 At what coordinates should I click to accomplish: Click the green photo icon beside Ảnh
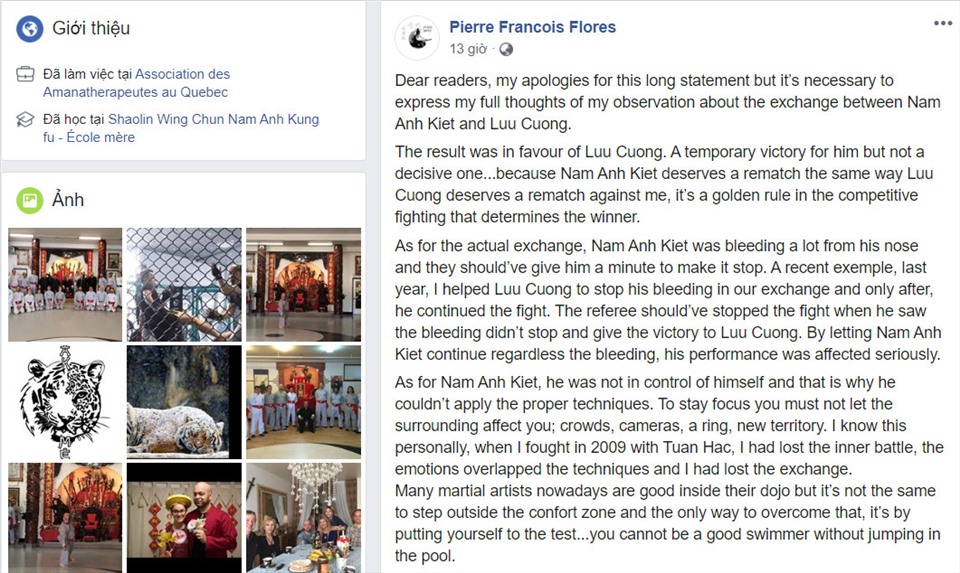29,200
